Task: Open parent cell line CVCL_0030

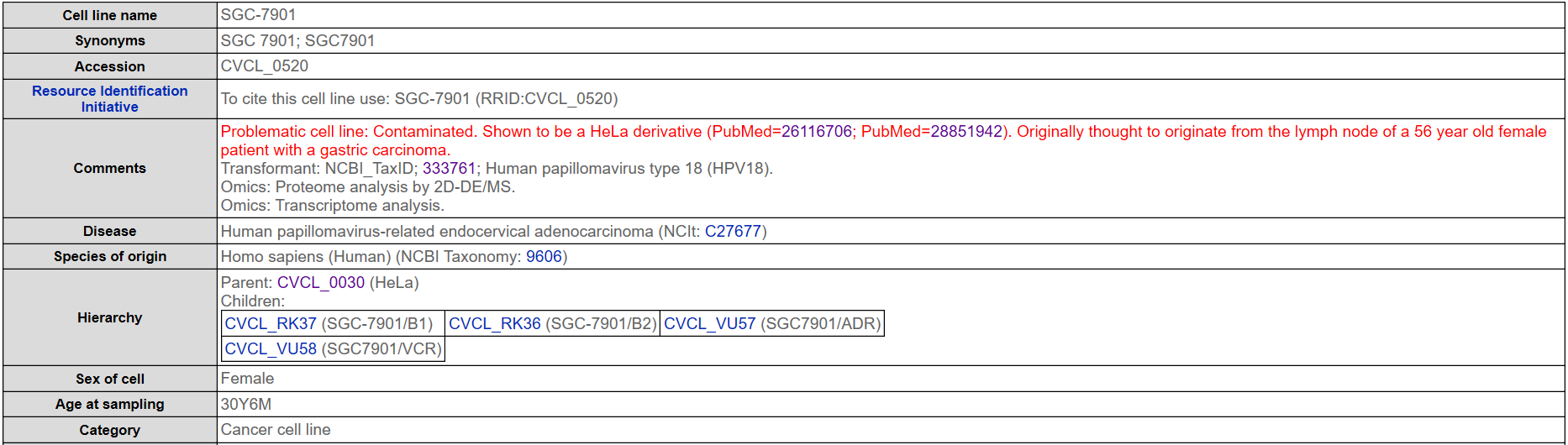Action: (x=320, y=283)
